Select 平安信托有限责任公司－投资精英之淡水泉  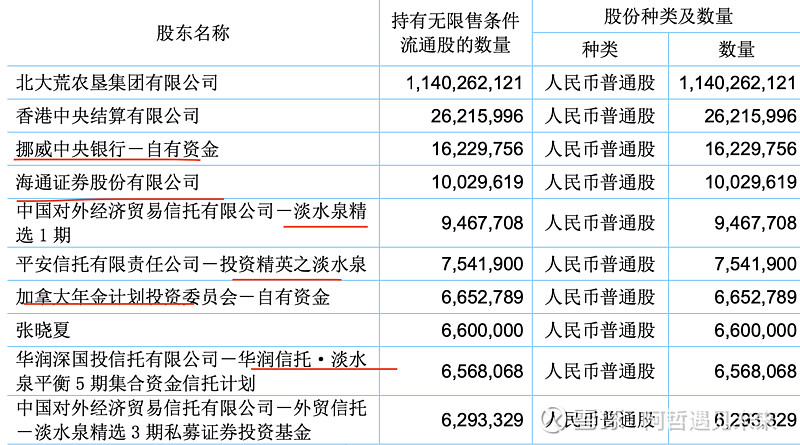pos(191,264)
